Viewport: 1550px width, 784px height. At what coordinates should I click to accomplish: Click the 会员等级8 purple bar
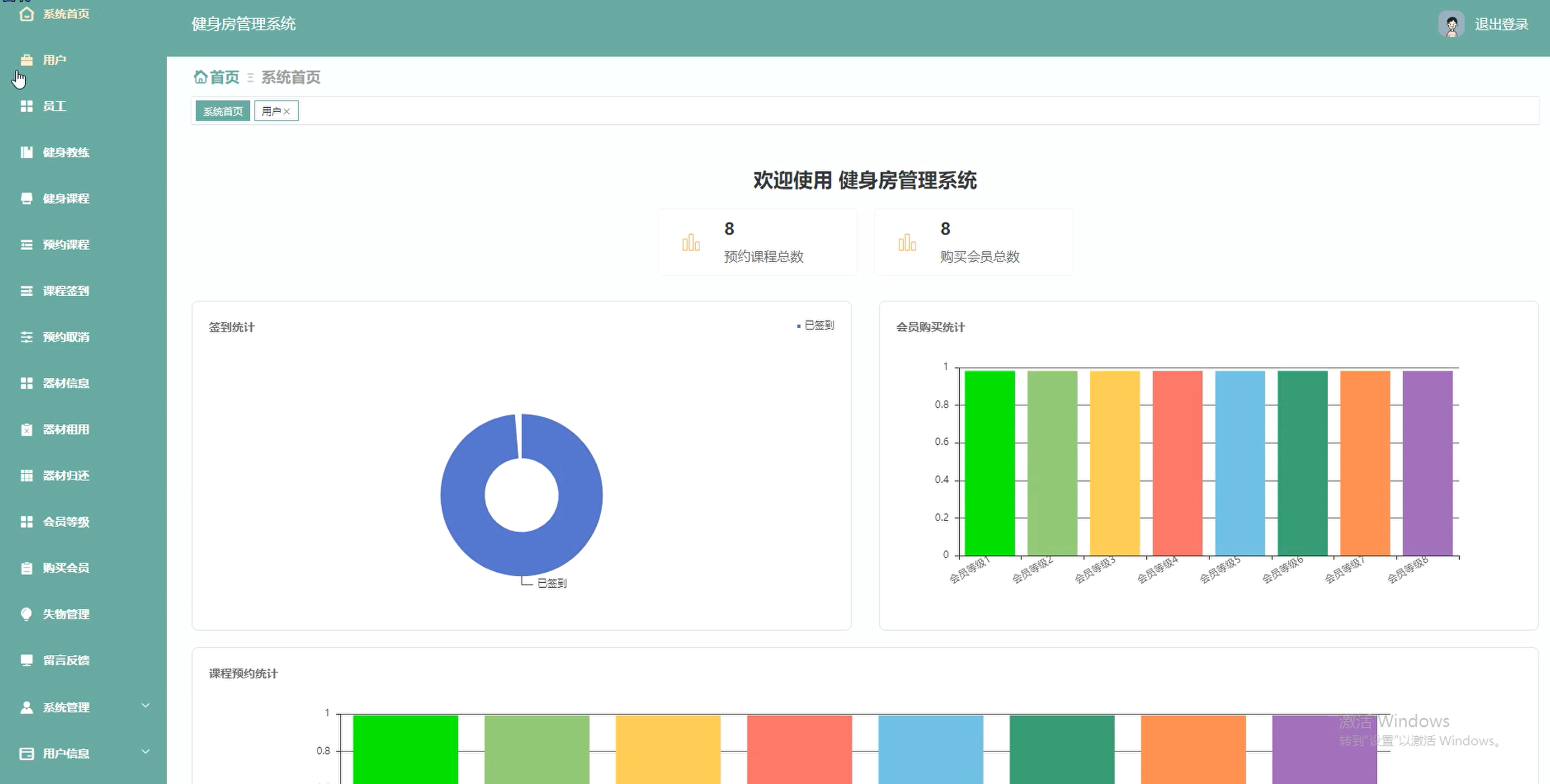pyautogui.click(x=1428, y=463)
